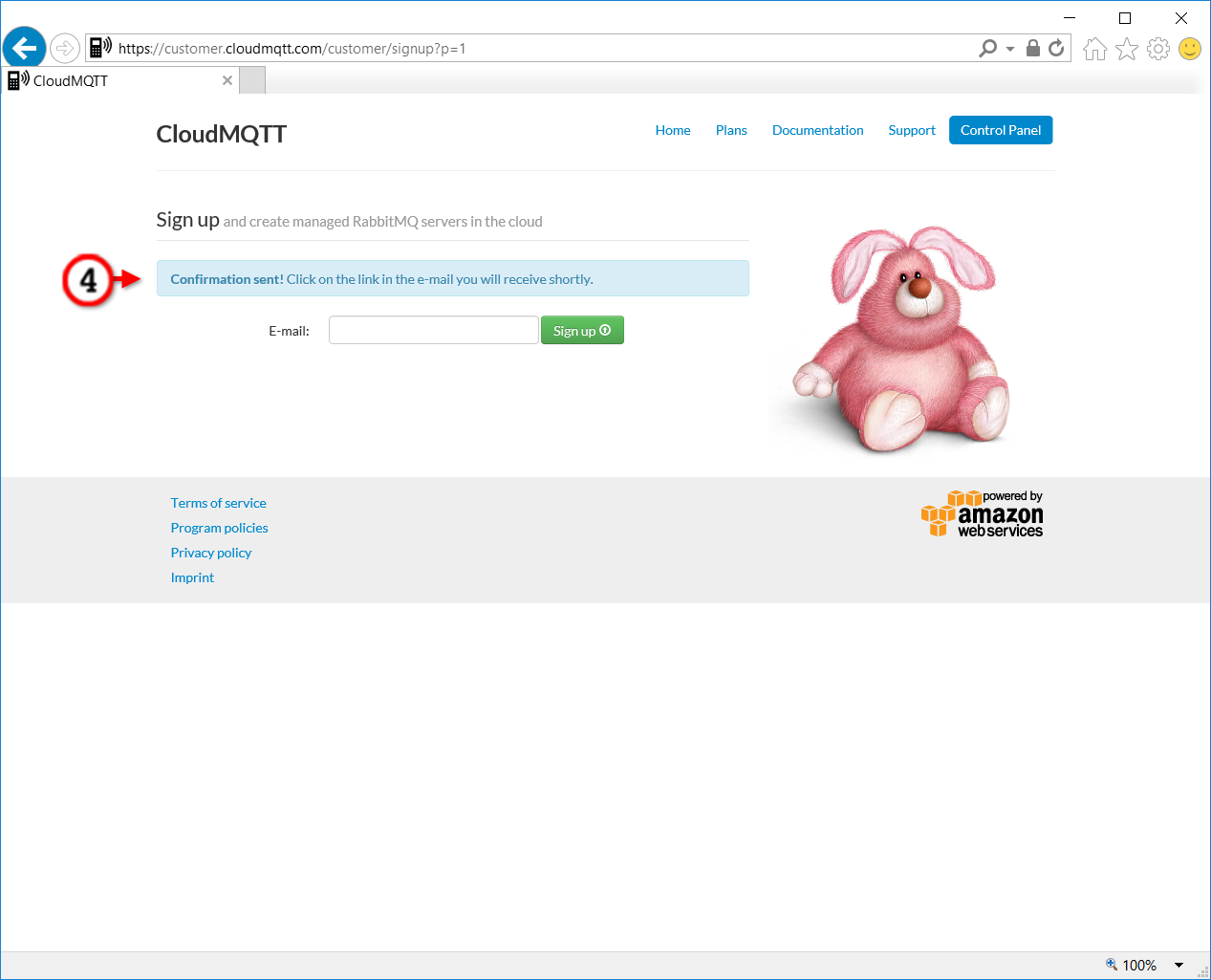Open Terms of service link
The width and height of the screenshot is (1211, 980).
tap(219, 503)
